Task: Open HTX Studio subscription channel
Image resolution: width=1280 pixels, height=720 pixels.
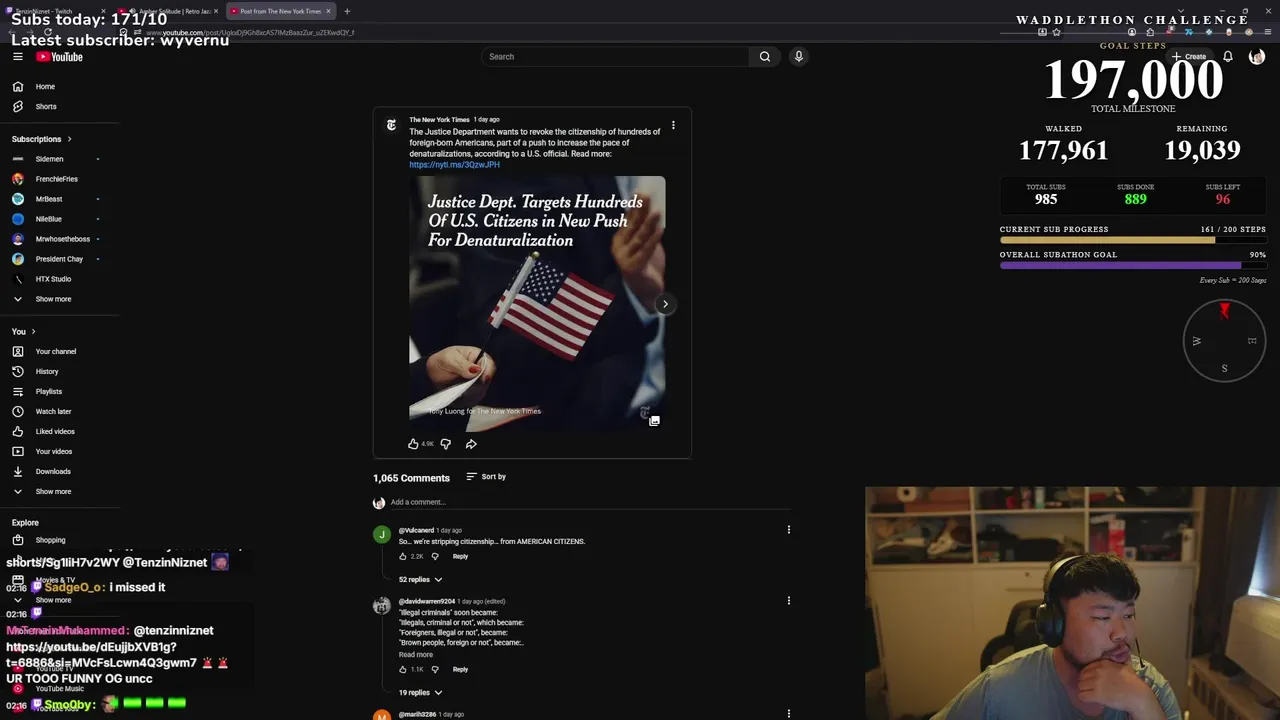Action: coord(53,279)
